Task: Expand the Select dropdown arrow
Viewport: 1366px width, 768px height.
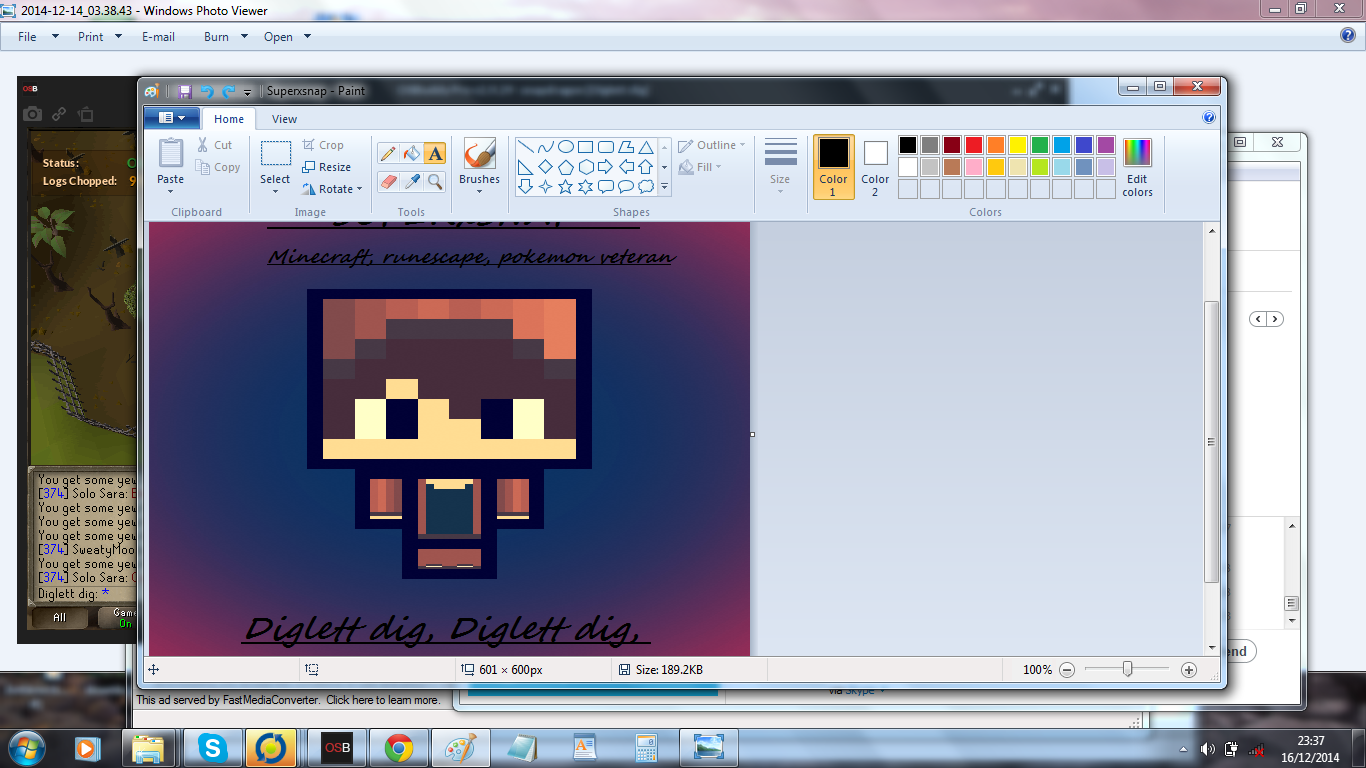Action: [x=276, y=191]
